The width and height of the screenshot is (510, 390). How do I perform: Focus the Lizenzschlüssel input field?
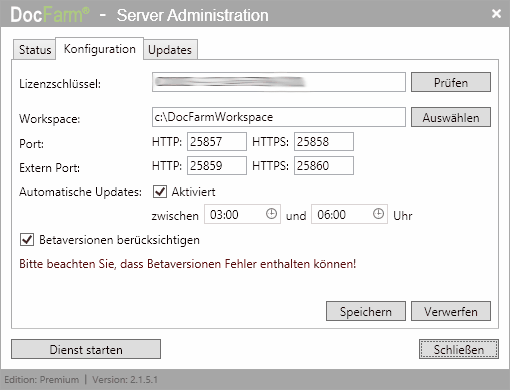point(279,82)
